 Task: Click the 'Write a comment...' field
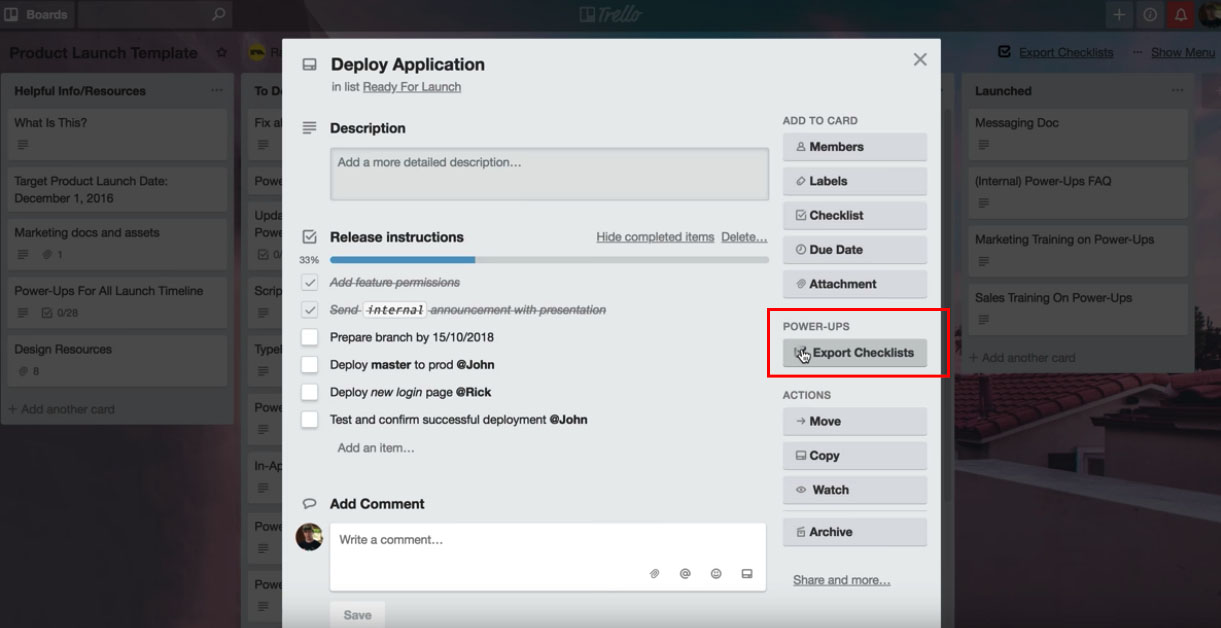(x=548, y=556)
